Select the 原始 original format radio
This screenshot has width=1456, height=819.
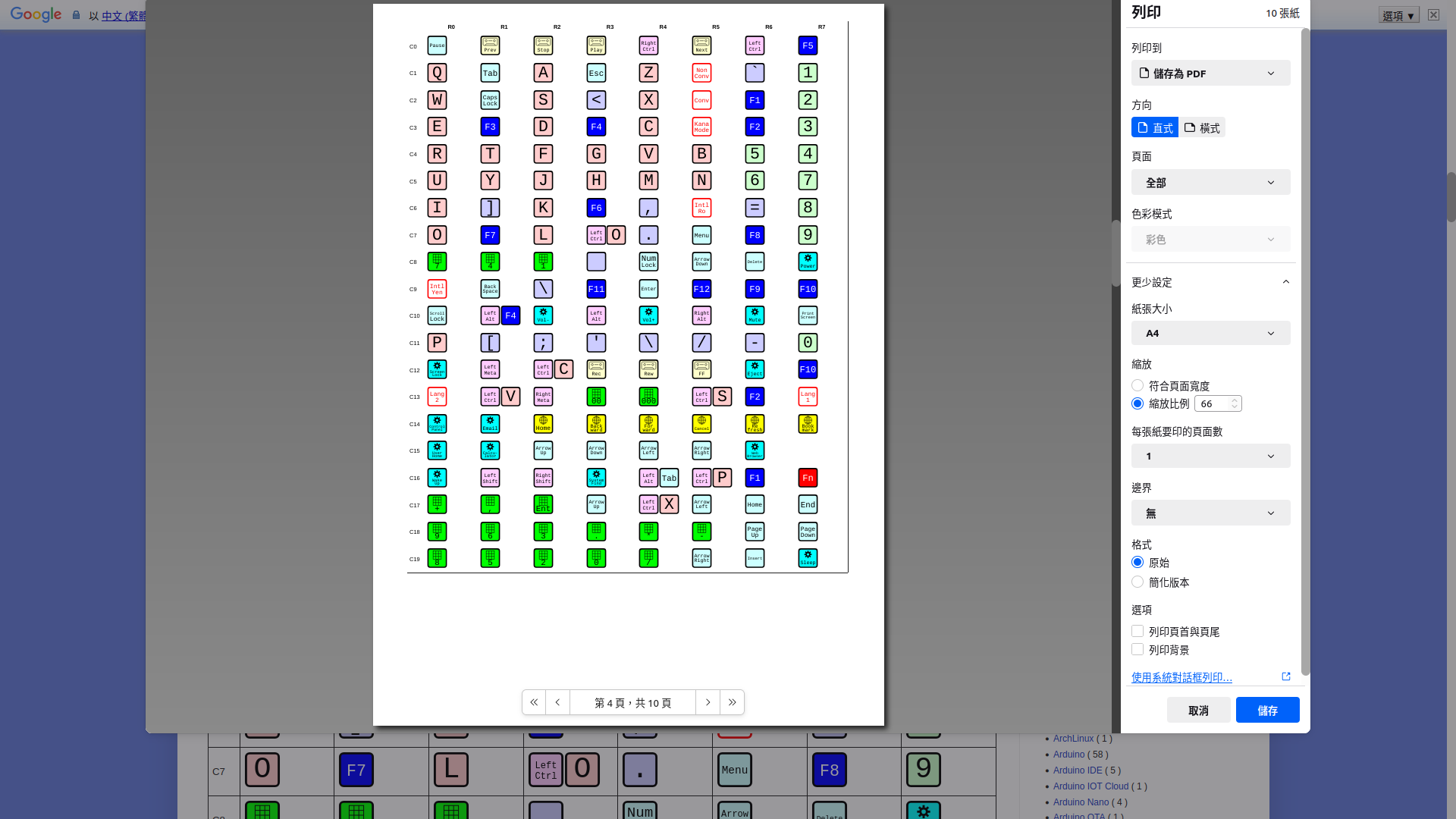click(x=1137, y=562)
